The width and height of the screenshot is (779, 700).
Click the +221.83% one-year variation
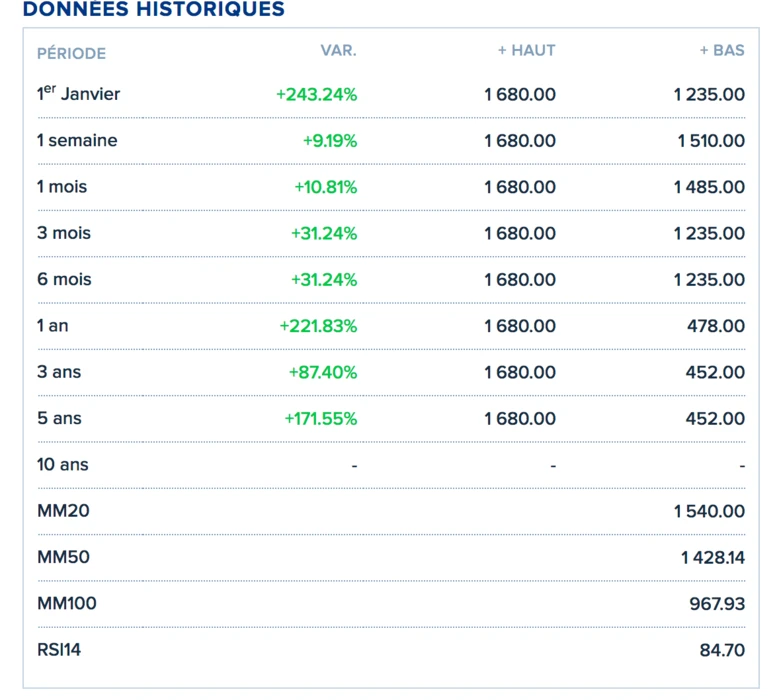[318, 326]
